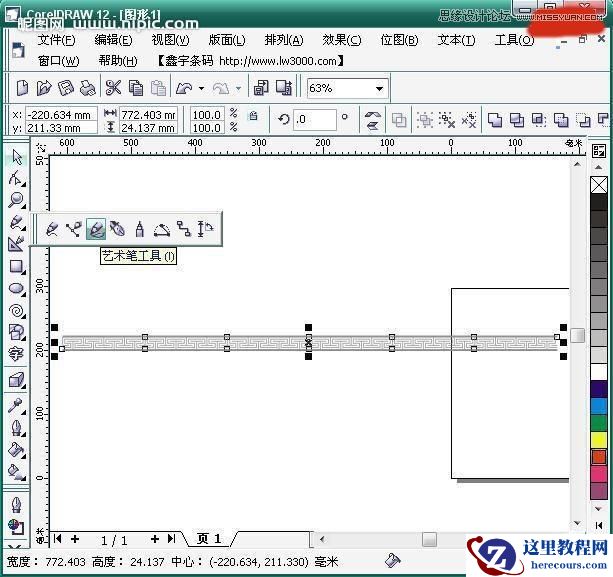Open the 文本(T) menu
613x577 pixels.
tap(456, 40)
